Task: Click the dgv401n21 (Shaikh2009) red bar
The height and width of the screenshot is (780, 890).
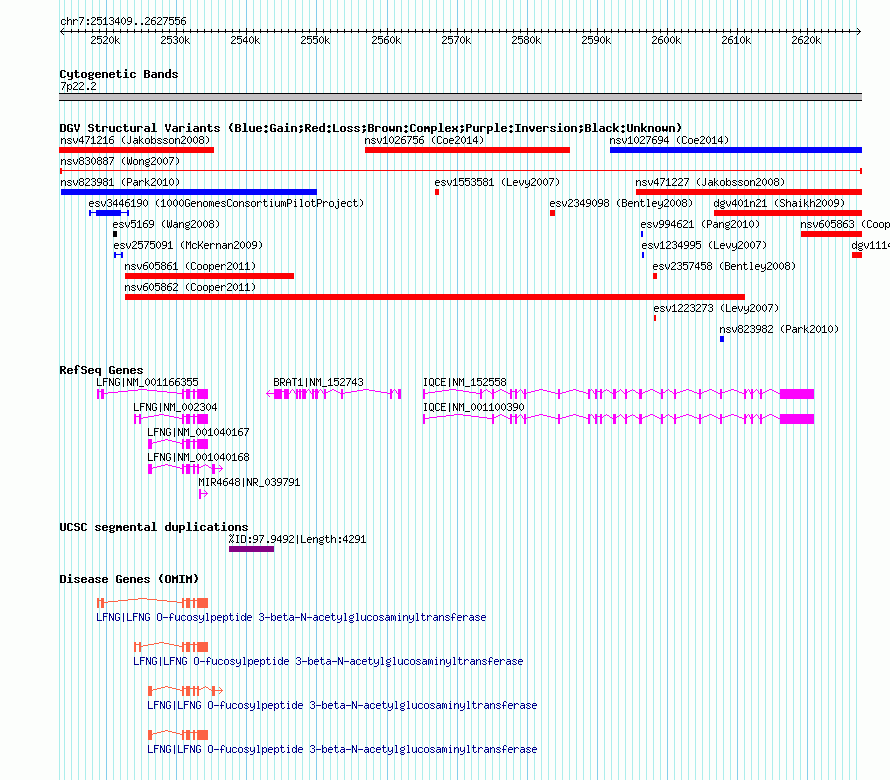Action: click(x=788, y=213)
